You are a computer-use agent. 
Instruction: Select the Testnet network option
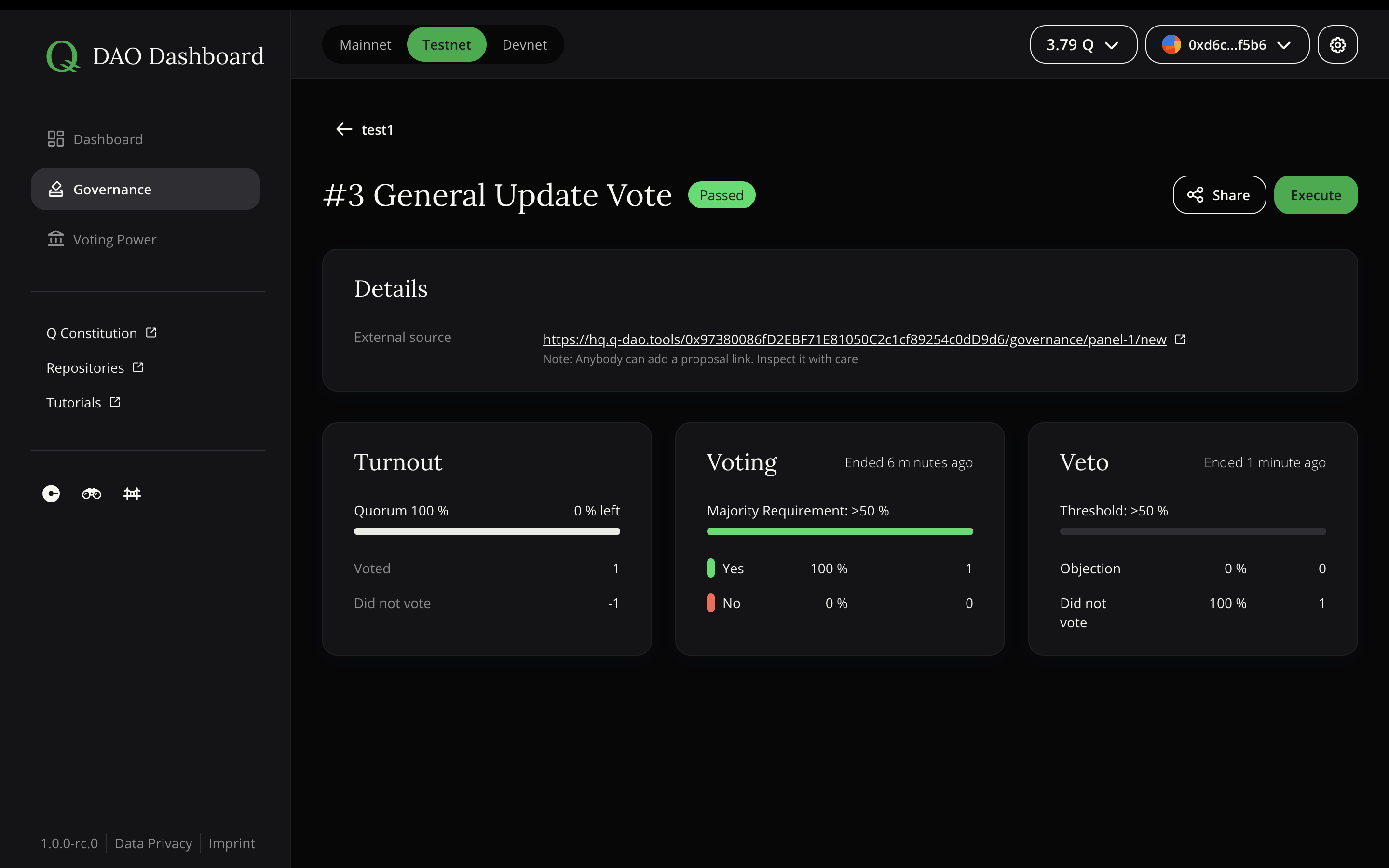pyautogui.click(x=447, y=45)
